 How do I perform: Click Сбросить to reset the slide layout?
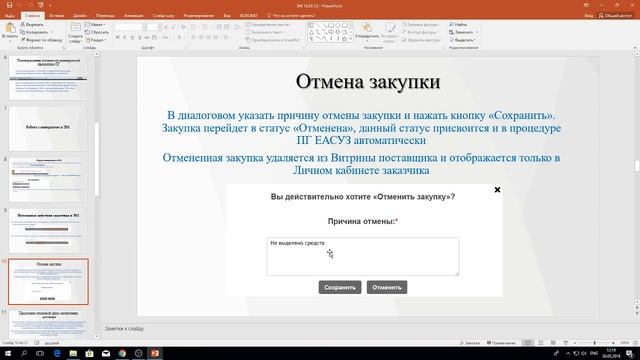[x=97, y=32]
